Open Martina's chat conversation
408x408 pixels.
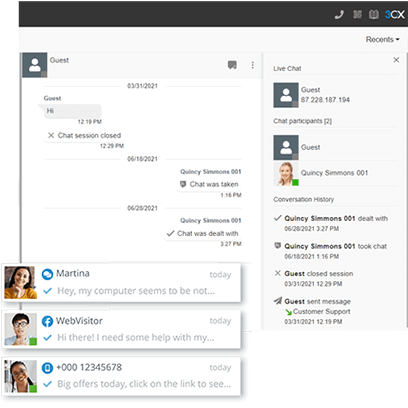point(121,283)
